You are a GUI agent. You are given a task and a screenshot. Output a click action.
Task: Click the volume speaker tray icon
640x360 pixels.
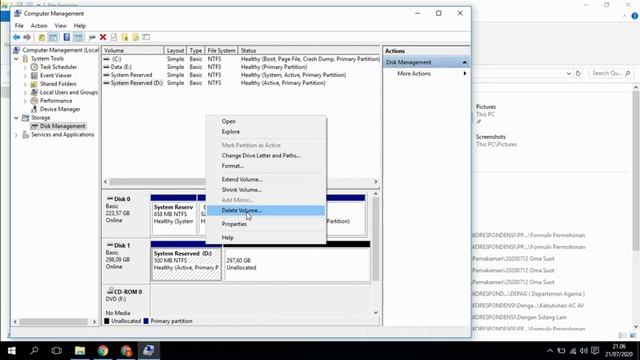[584, 351]
